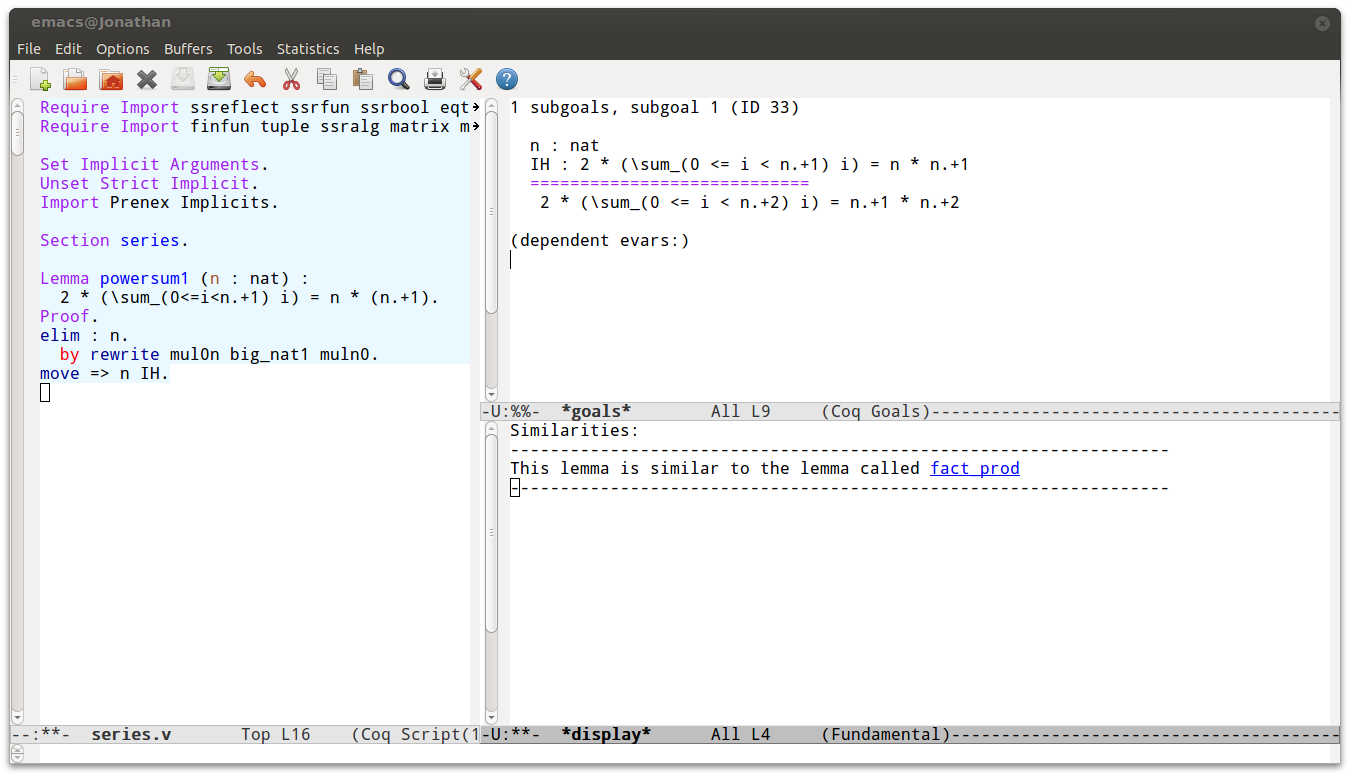The image size is (1350, 773).
Task: Click the Save As icon with green arrow
Action: click(x=219, y=79)
